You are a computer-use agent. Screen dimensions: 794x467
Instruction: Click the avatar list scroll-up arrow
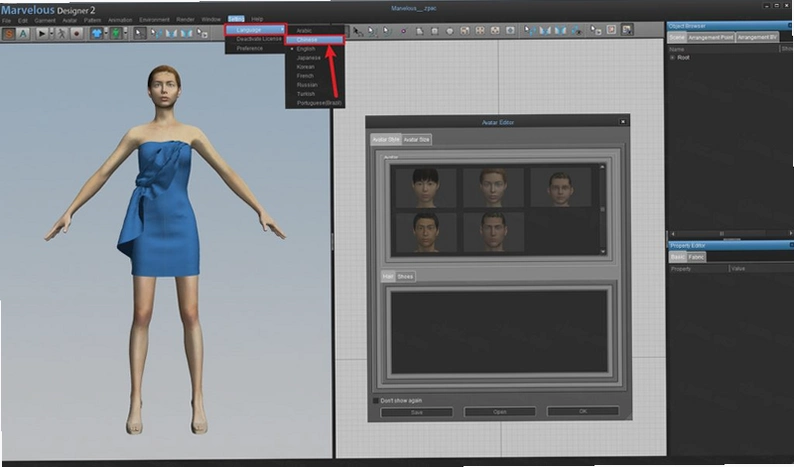tap(603, 167)
